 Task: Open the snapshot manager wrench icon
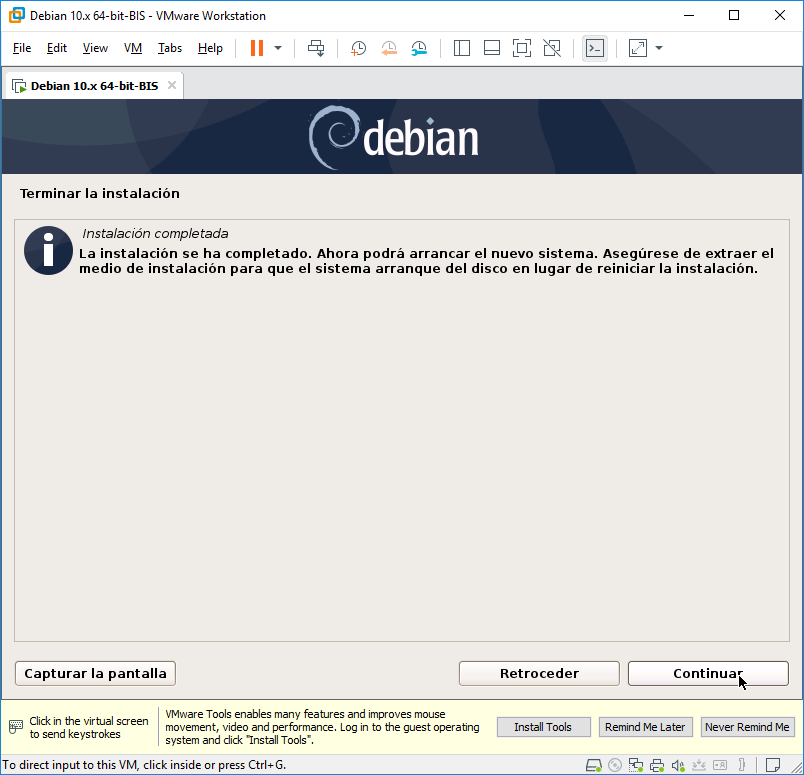coord(419,48)
